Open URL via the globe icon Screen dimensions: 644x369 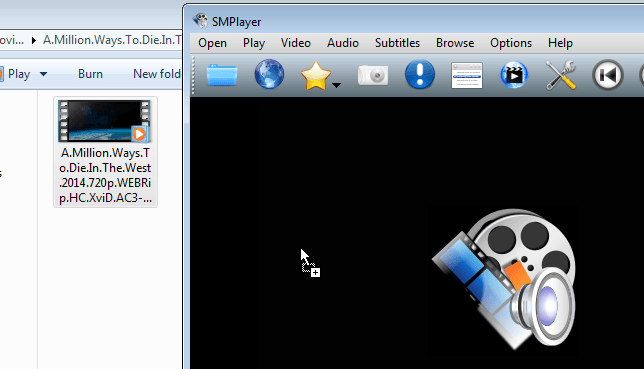pos(269,74)
